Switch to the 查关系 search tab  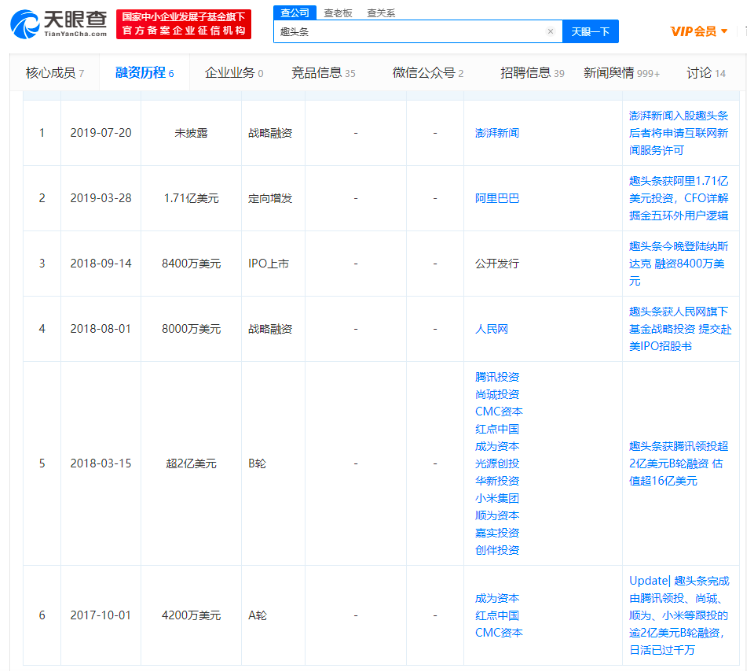(x=380, y=12)
